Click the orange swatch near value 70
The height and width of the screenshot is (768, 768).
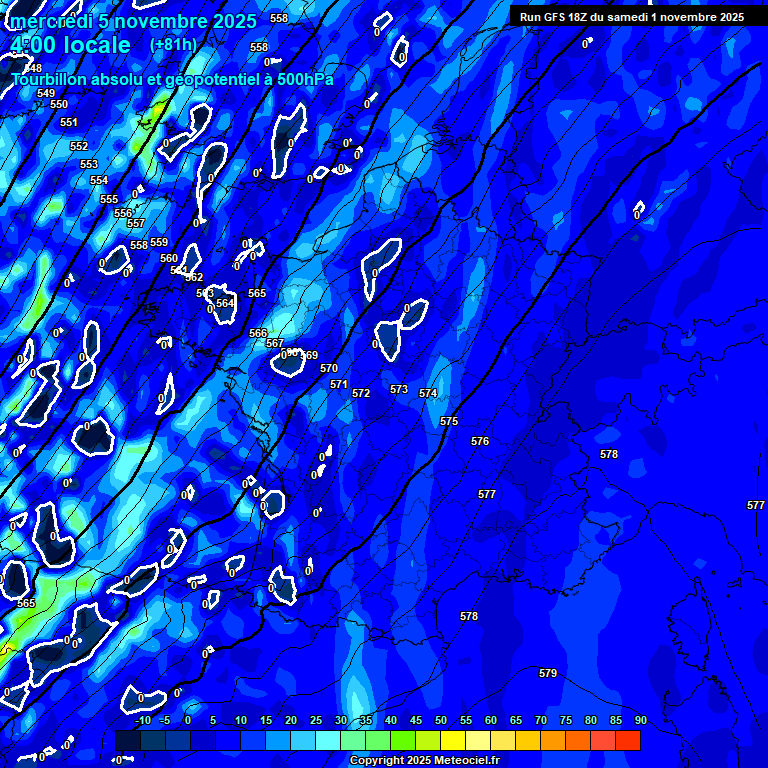(553, 740)
